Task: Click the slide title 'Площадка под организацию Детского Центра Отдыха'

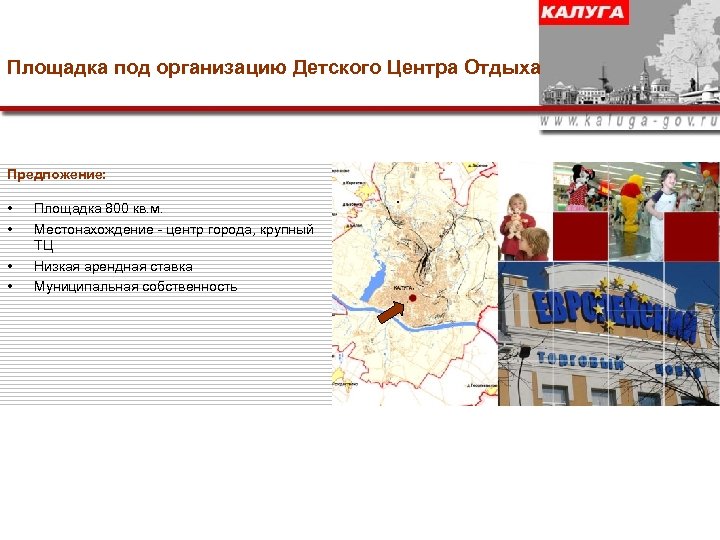Action: (273, 68)
